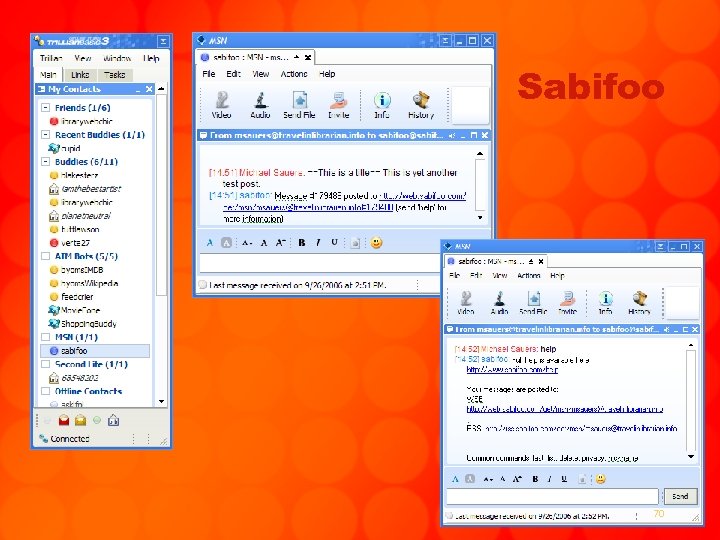Click Invite in the back MSN window
Viewport: 720px width, 540px height.
pyautogui.click(x=339, y=105)
